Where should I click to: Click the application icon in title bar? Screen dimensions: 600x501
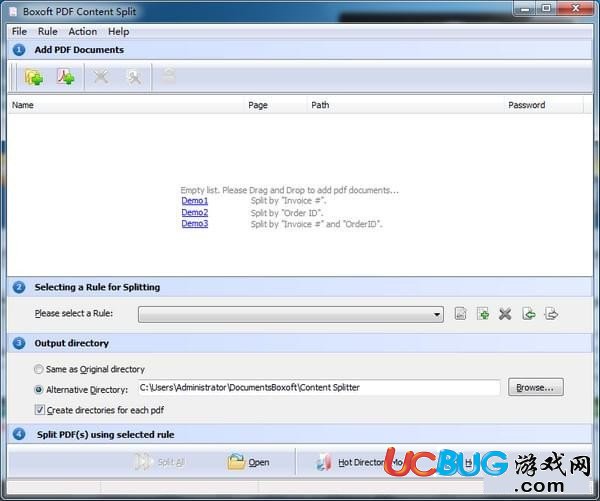[x=13, y=11]
